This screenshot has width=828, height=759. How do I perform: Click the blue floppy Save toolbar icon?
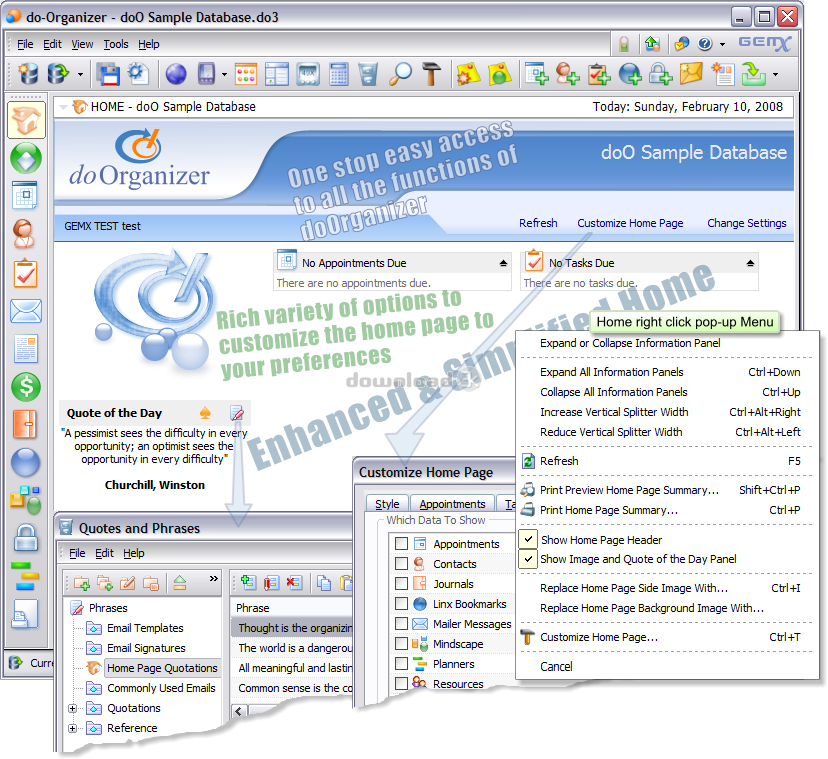[x=108, y=74]
